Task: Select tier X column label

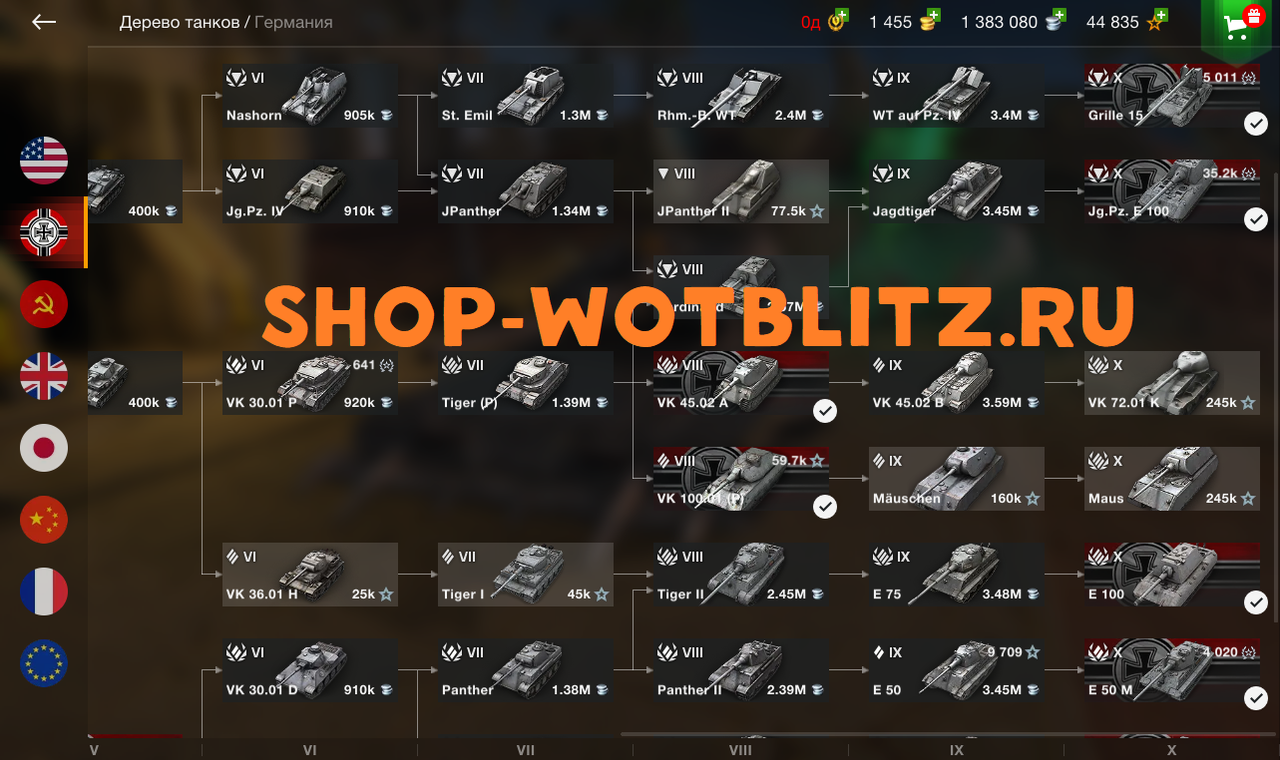Action: tap(1172, 750)
